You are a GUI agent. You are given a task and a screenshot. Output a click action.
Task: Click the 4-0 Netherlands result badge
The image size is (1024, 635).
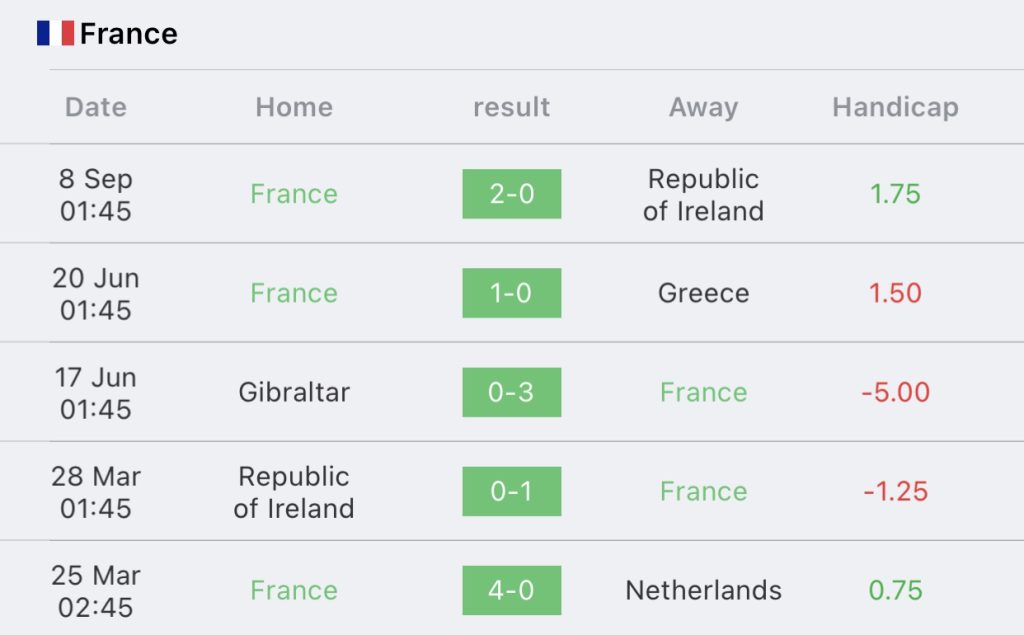(511, 591)
